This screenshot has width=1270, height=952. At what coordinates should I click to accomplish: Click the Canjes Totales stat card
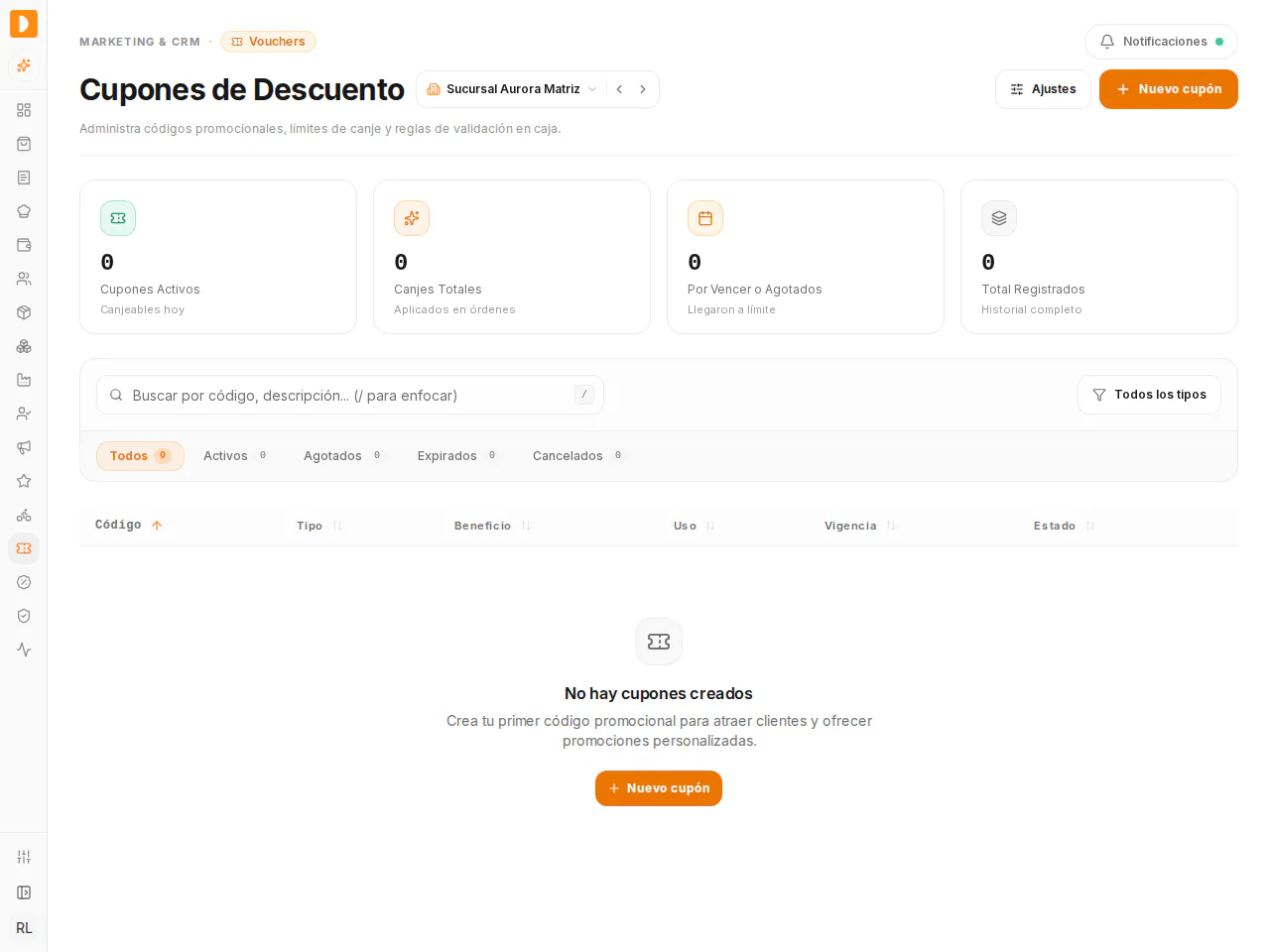512,257
